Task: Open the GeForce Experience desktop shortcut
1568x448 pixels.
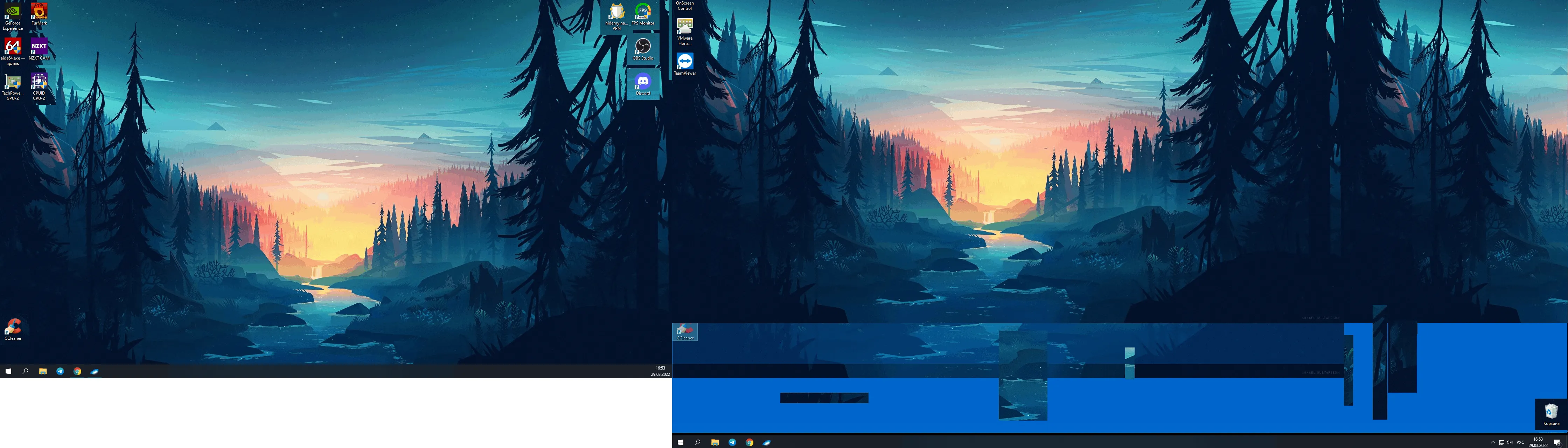Action: (13, 16)
